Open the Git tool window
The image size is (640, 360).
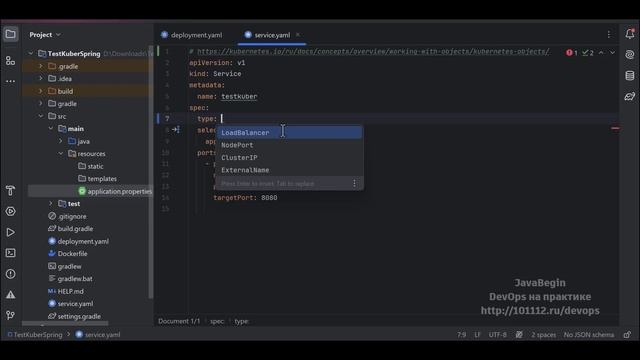click(x=11, y=315)
